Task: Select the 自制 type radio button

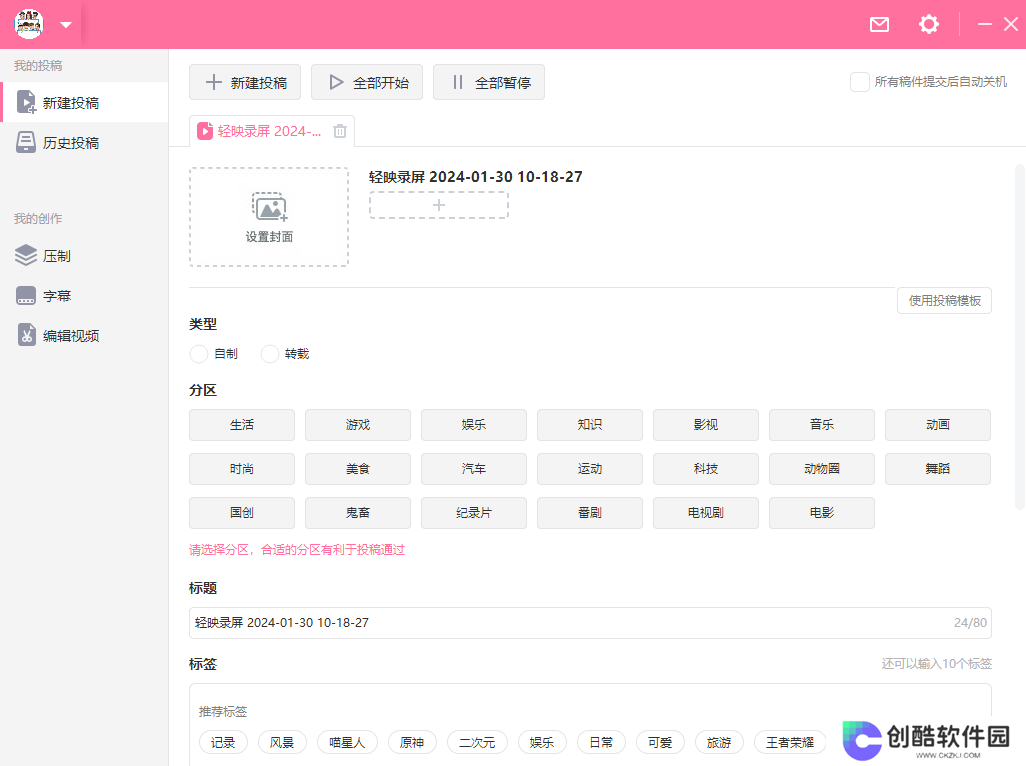Action: [199, 354]
